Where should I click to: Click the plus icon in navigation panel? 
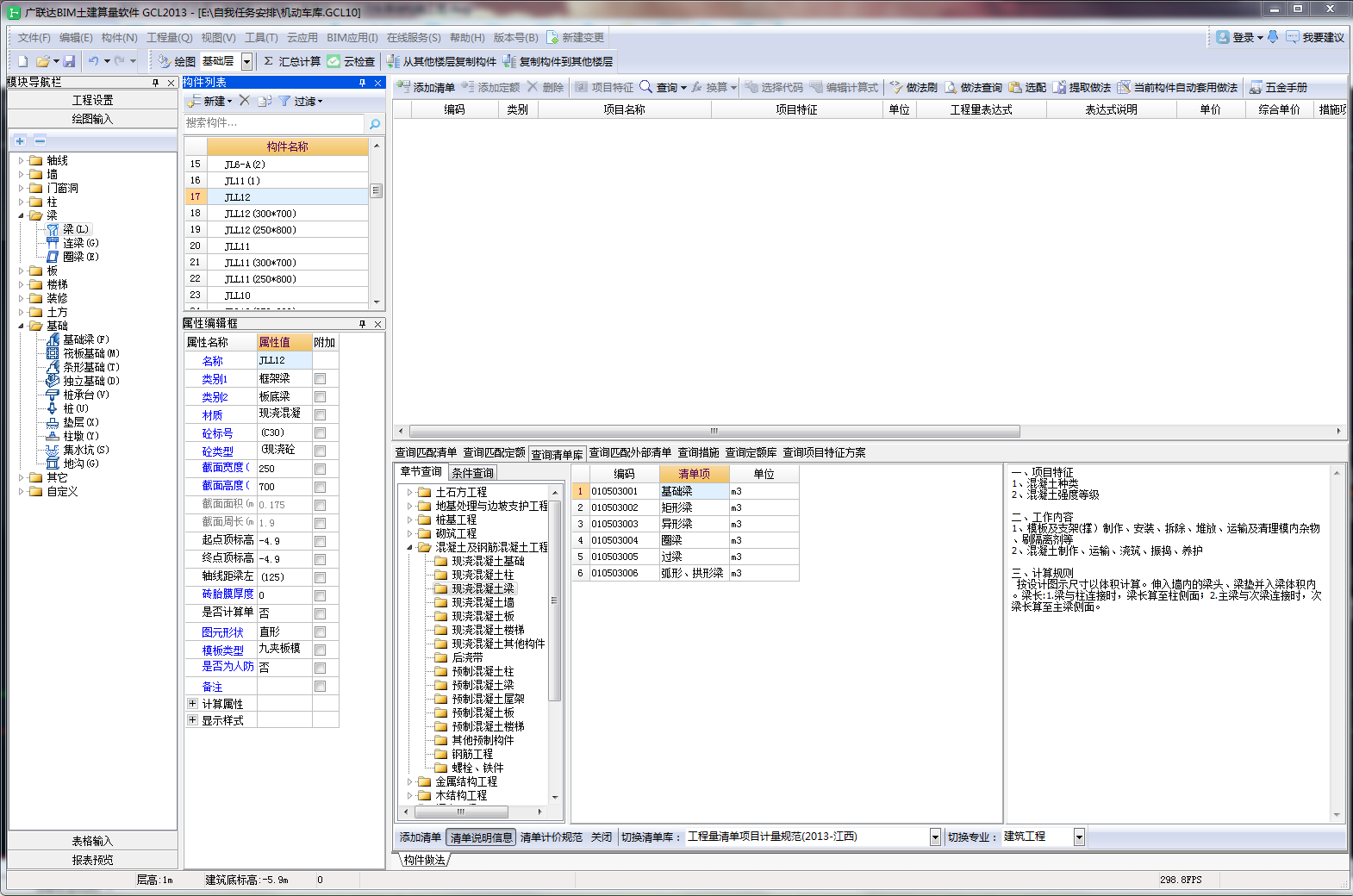20,140
